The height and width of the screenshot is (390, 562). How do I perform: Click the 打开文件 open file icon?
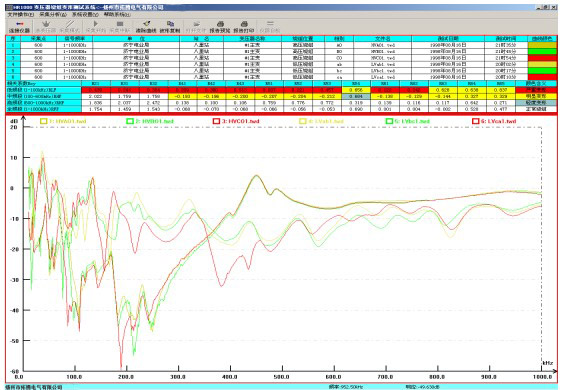196,27
